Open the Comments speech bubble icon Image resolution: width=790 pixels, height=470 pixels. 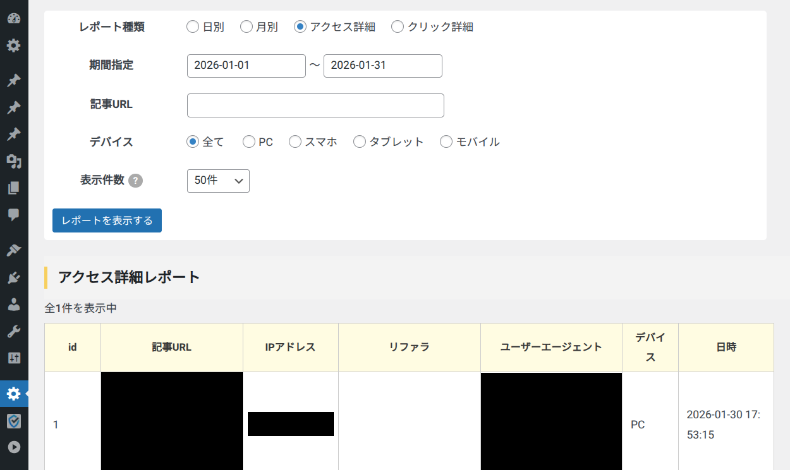coord(14,215)
